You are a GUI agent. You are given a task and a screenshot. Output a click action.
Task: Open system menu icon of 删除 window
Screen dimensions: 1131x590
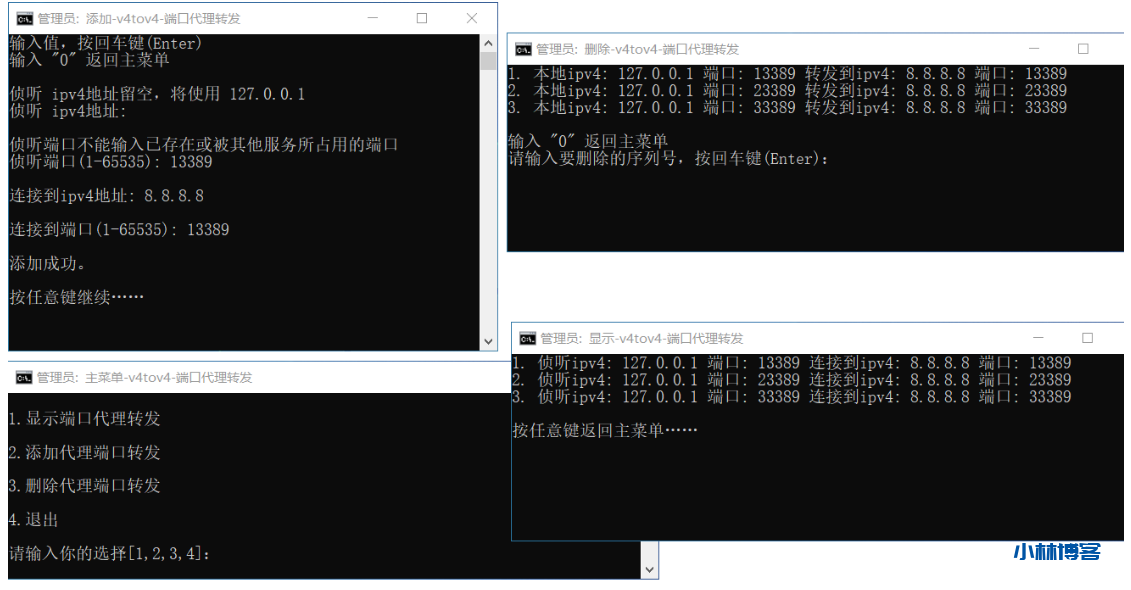(x=523, y=49)
